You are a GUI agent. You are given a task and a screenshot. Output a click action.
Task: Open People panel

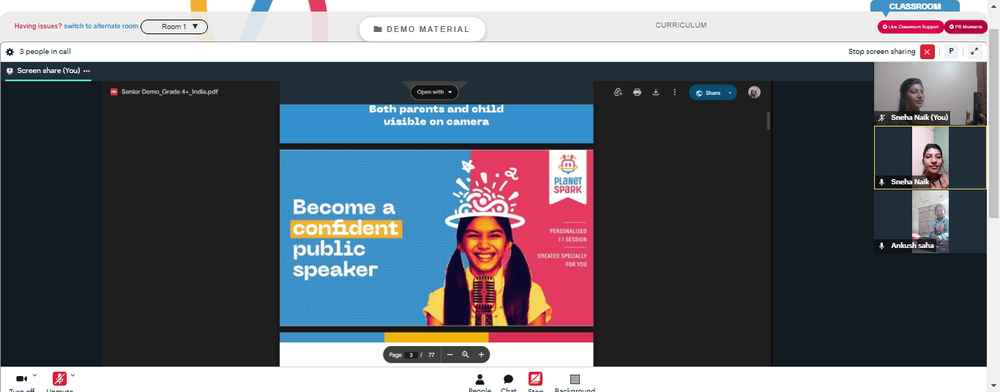click(480, 381)
